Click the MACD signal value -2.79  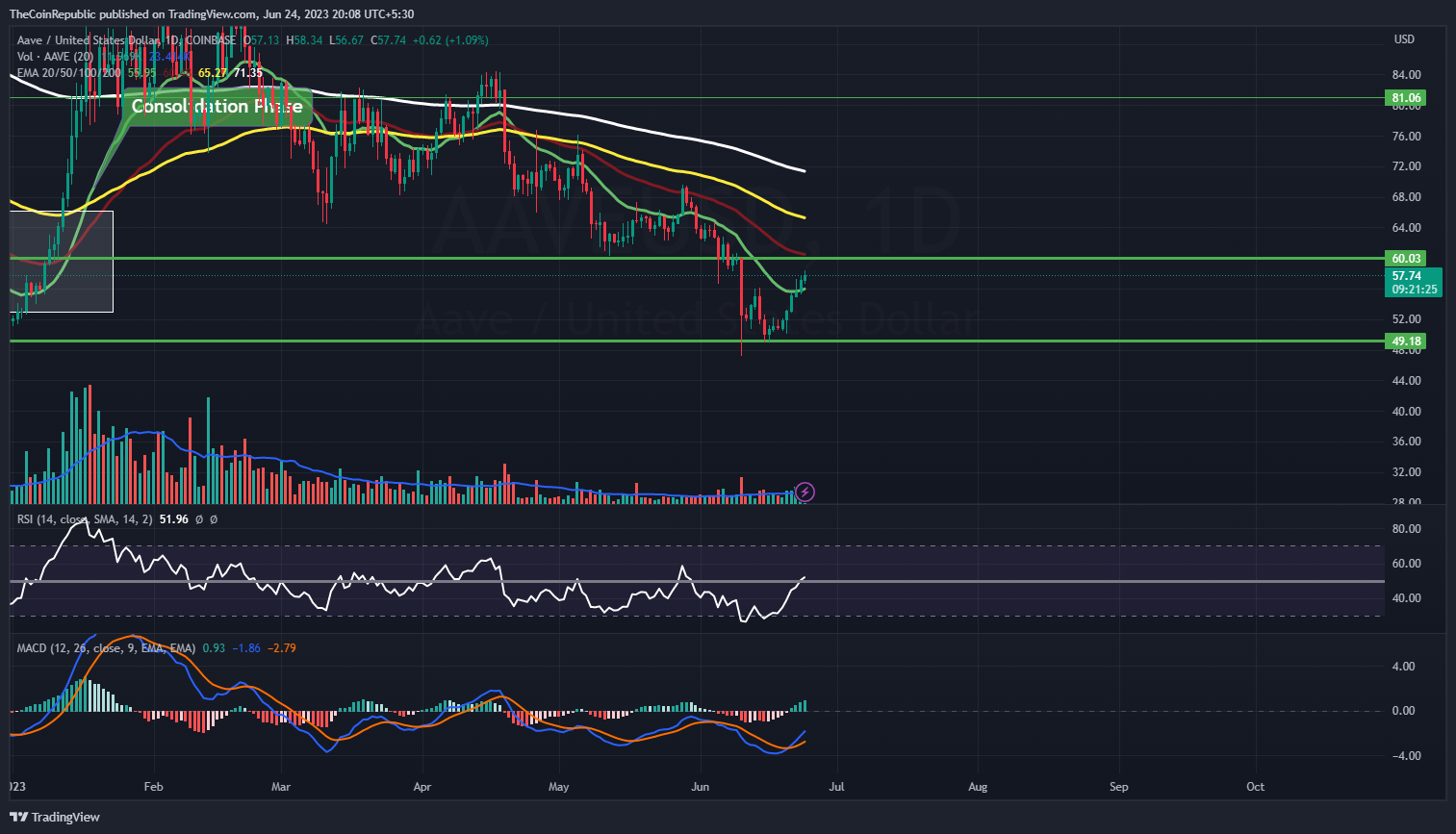coord(282,648)
